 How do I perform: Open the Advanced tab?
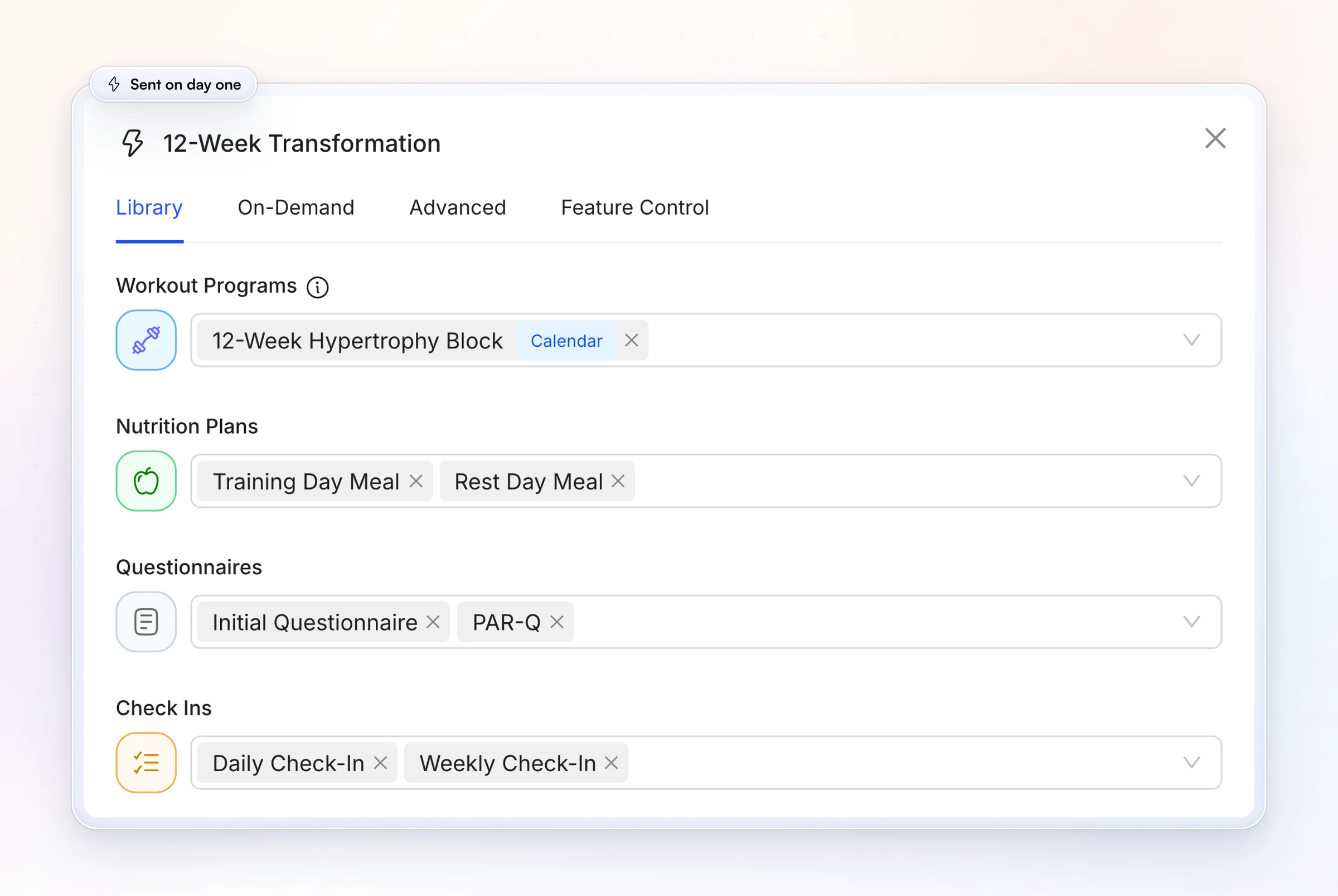click(458, 207)
